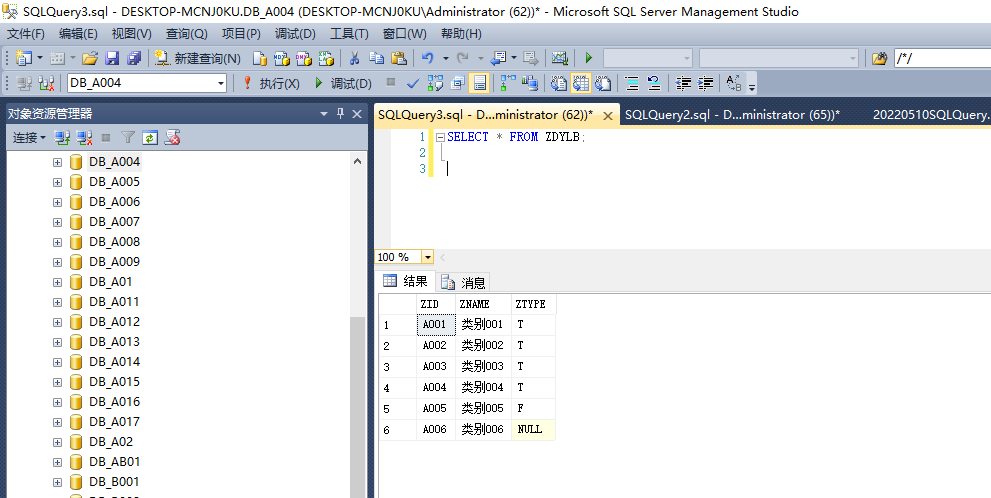Expand the DB_AB01 database node

click(x=58, y=462)
